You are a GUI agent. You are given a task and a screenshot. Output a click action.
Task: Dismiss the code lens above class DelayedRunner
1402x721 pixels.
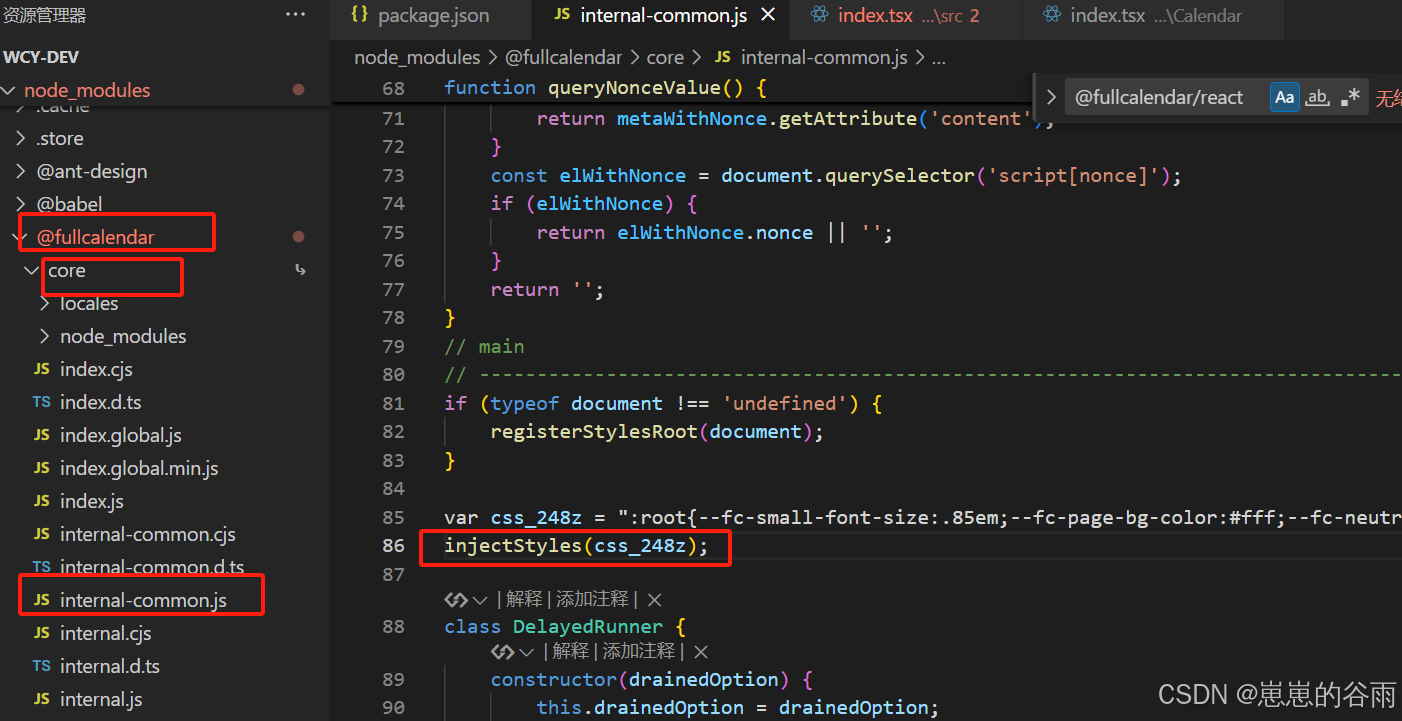pyautogui.click(x=654, y=600)
